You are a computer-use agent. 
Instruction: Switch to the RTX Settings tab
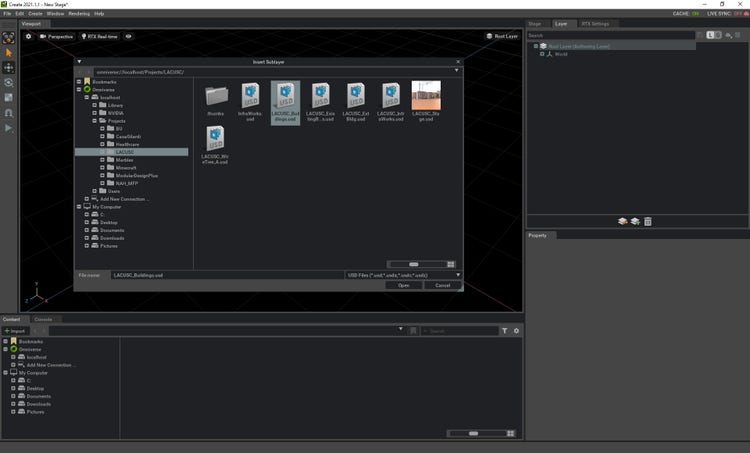coord(596,23)
